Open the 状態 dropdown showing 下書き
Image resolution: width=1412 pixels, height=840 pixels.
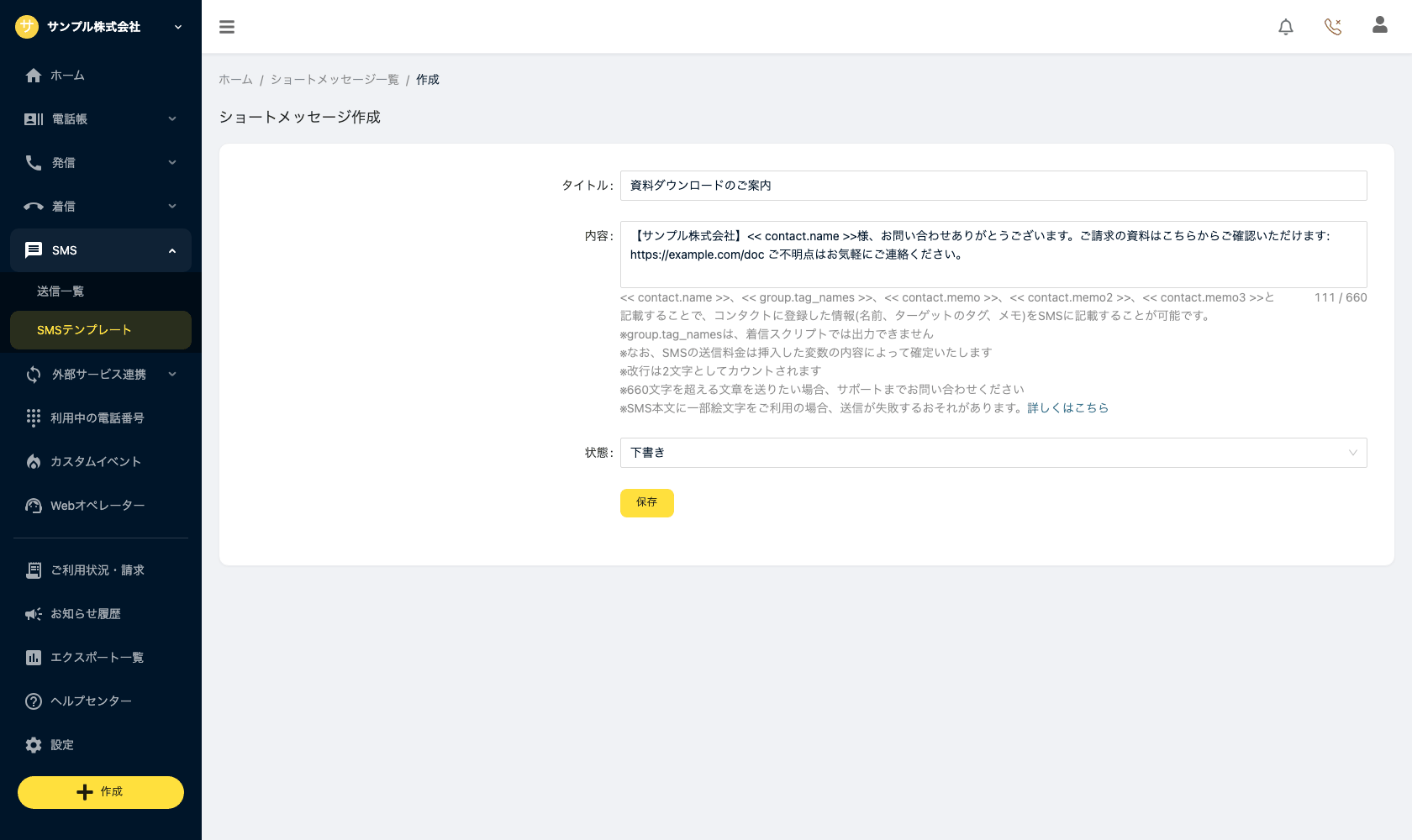click(x=993, y=453)
